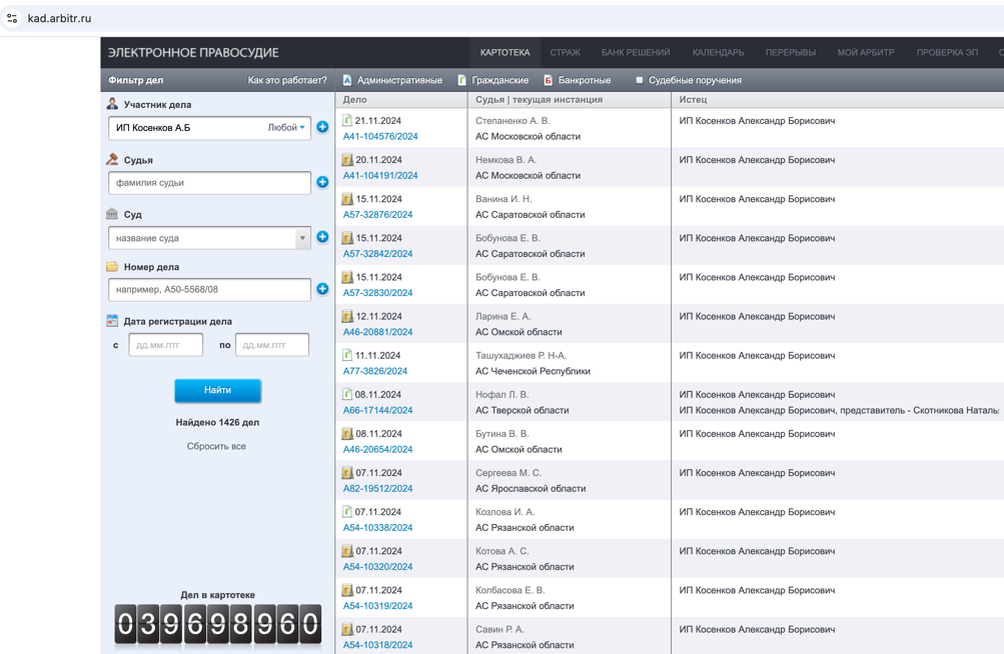Image resolution: width=1004 pixels, height=654 pixels.
Task: Click case type icon for A77-3826/2024
Action: coord(347,355)
